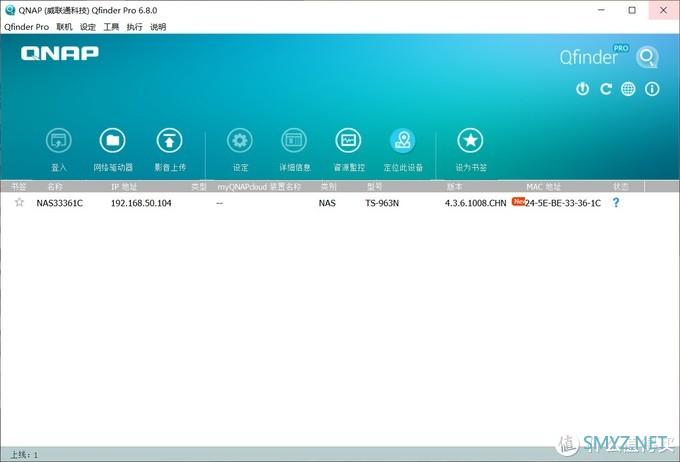
Task: Click MAC address 24-5E-BE-33-36-1C
Action: tap(563, 203)
